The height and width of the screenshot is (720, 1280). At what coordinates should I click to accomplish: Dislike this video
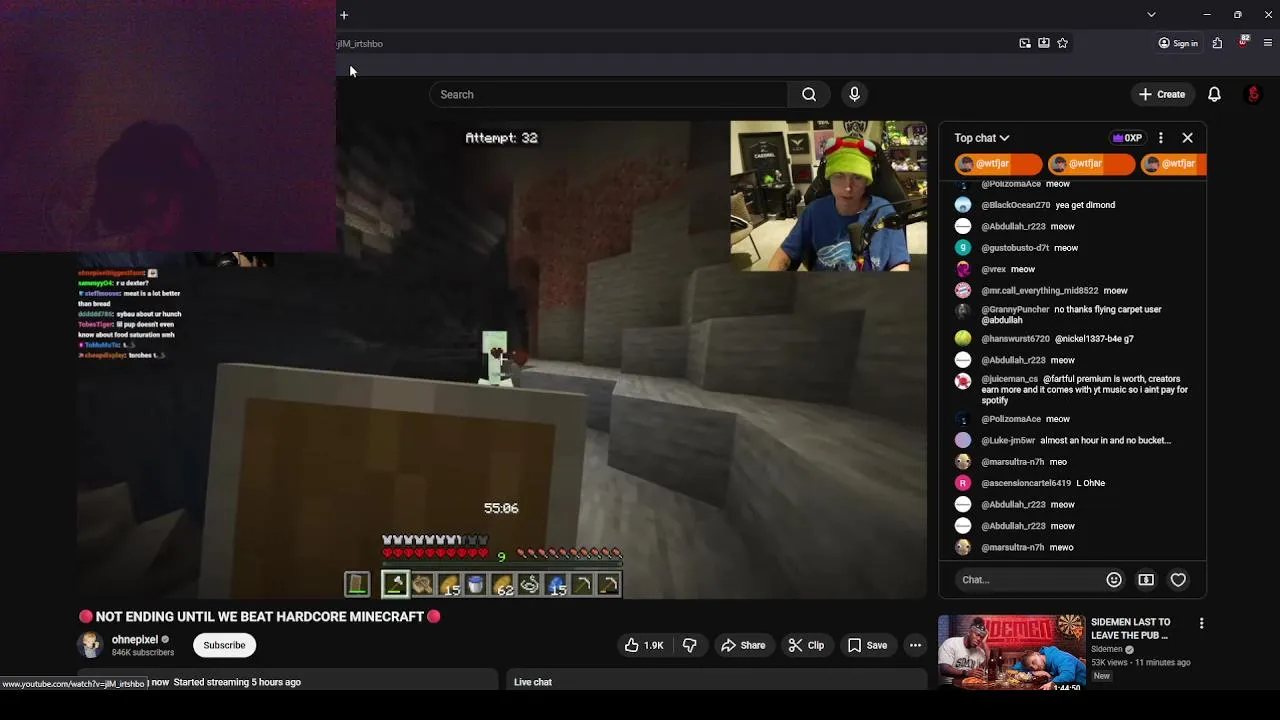pos(689,645)
